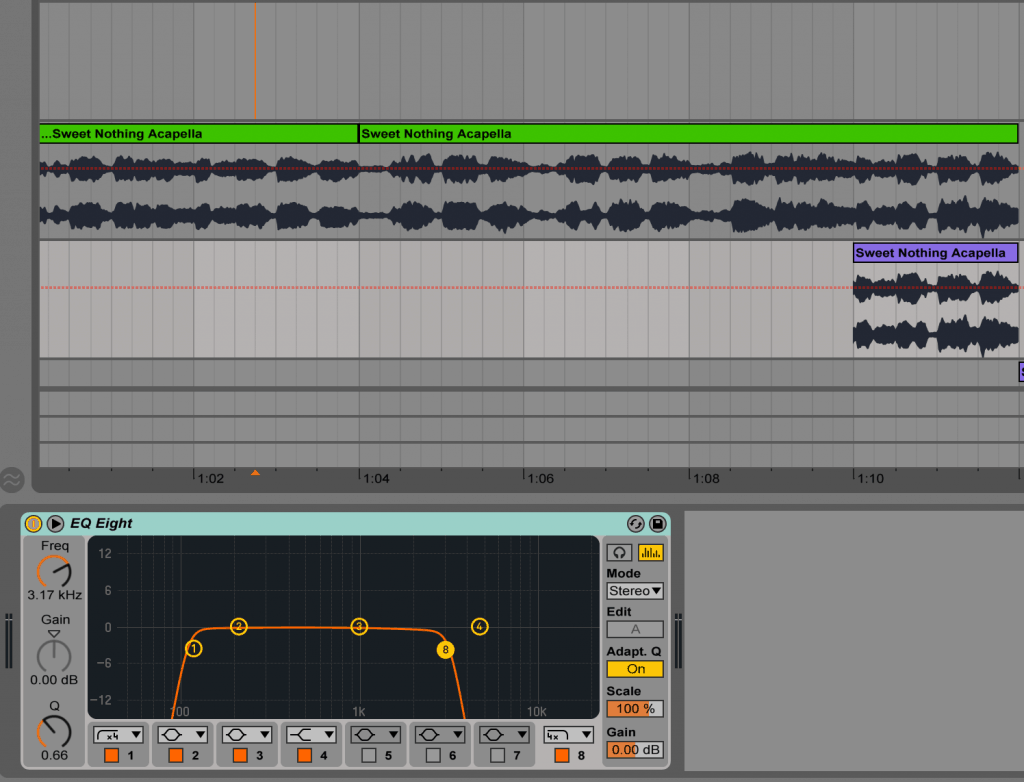Click the EQ Eight device activator button
1024x782 pixels.
pos(33,523)
